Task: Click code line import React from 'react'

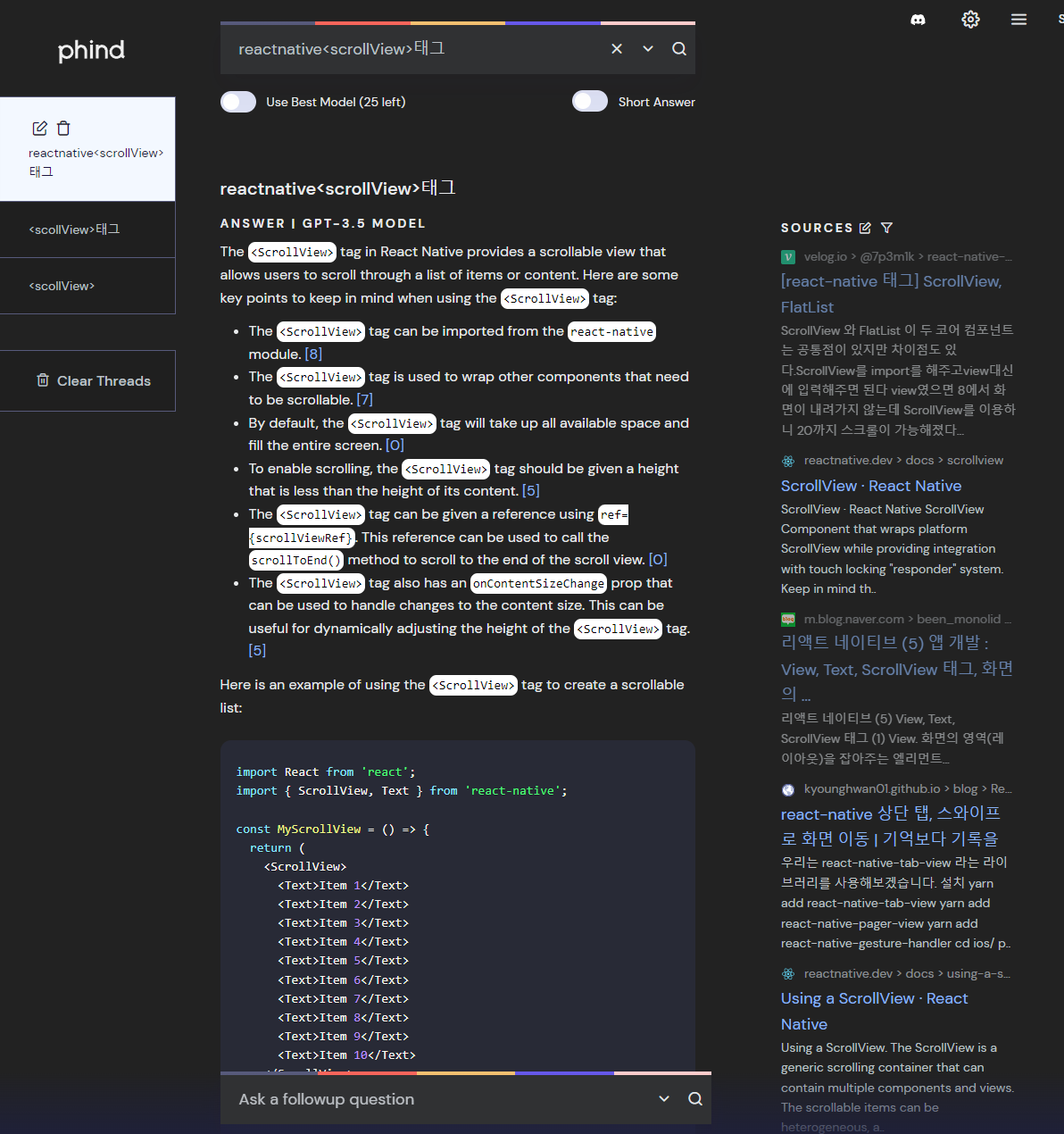Action: point(326,772)
